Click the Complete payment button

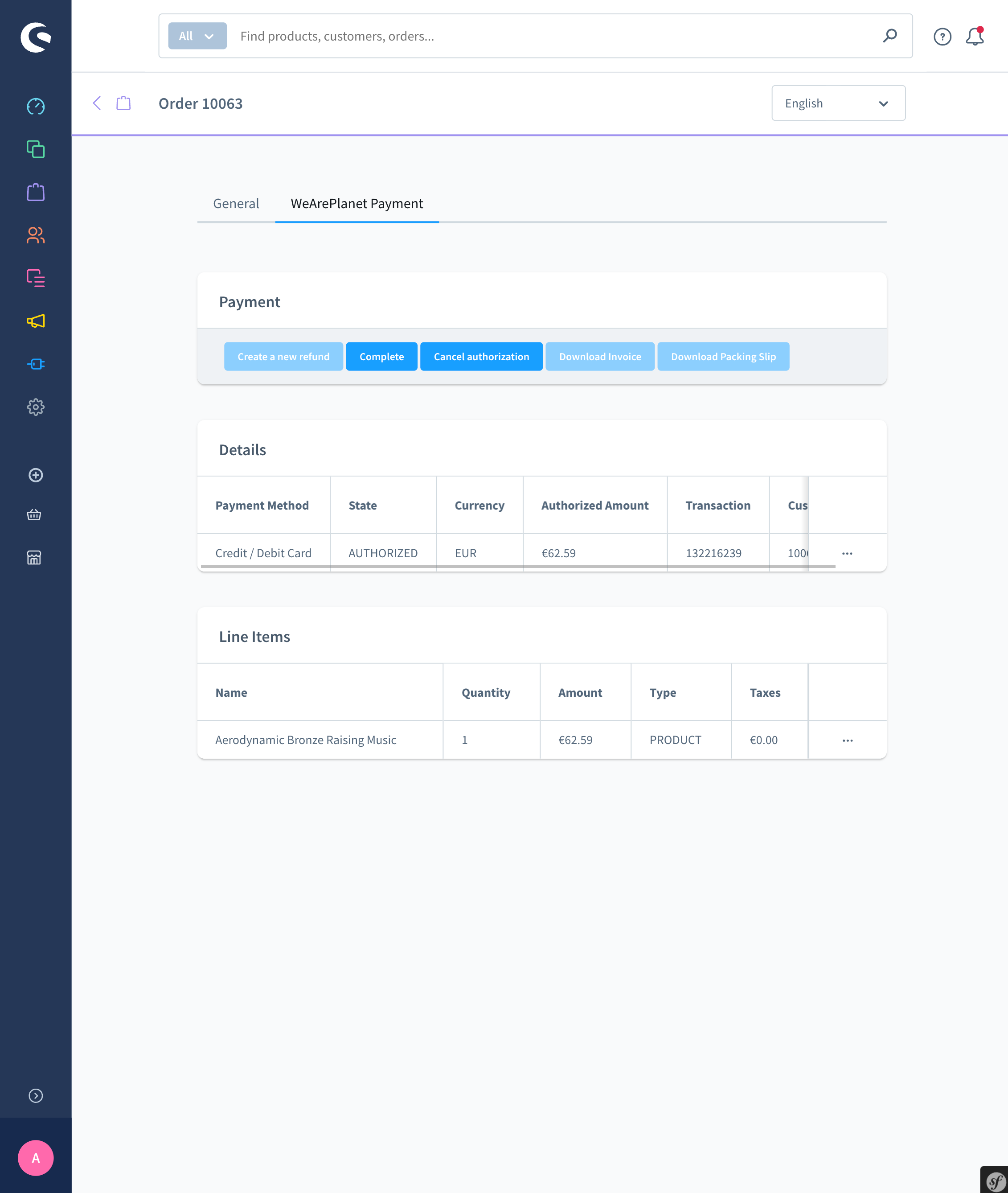pyautogui.click(x=381, y=356)
